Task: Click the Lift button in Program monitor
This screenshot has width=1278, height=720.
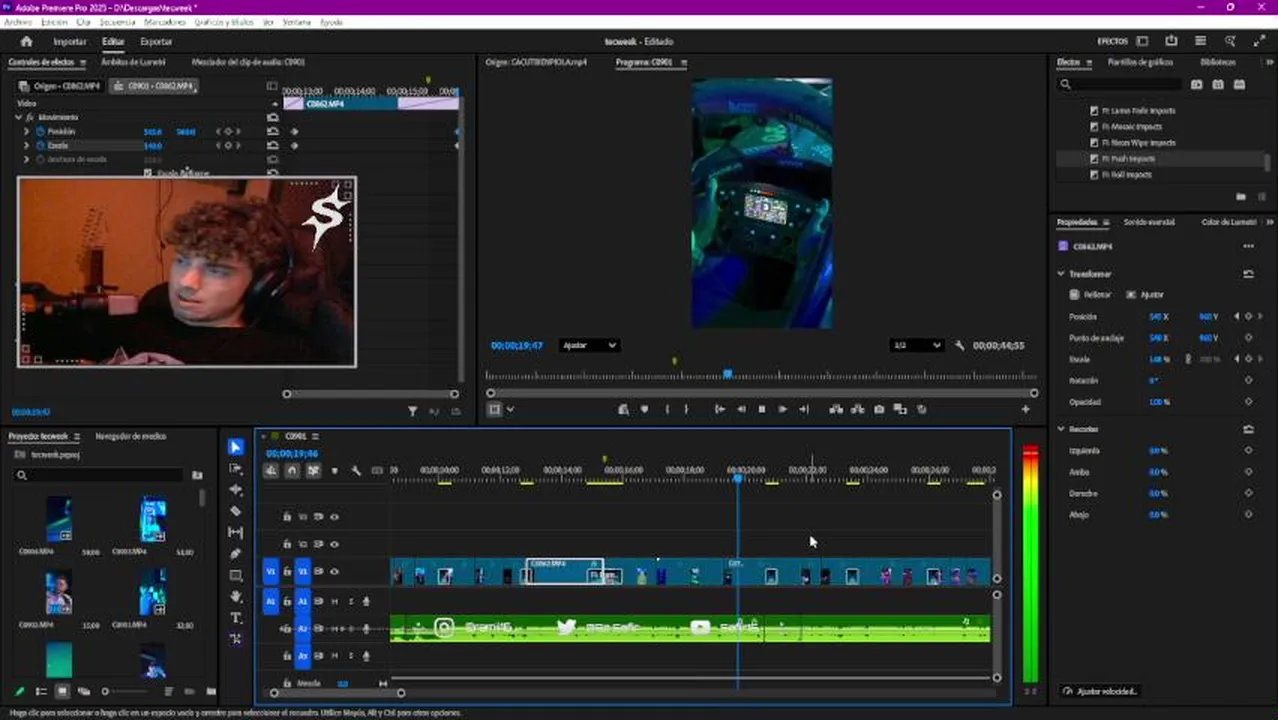Action: pos(836,409)
